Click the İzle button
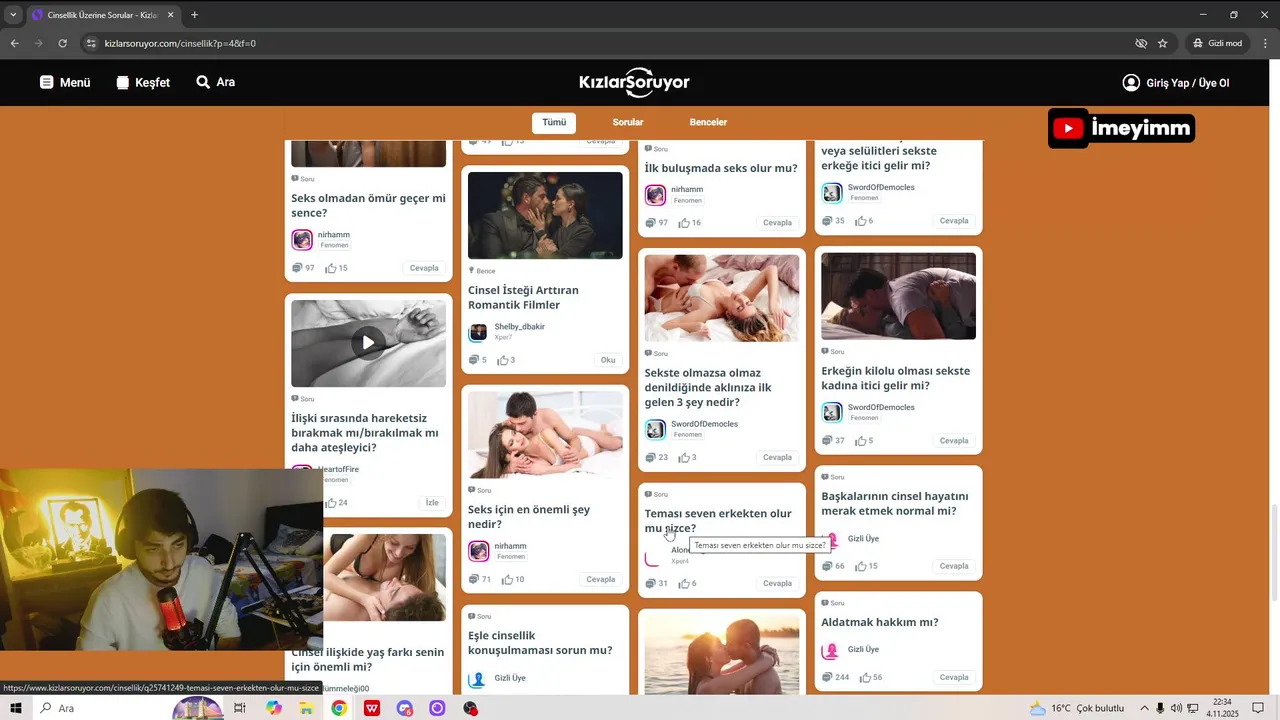This screenshot has width=1280, height=720. tap(432, 503)
